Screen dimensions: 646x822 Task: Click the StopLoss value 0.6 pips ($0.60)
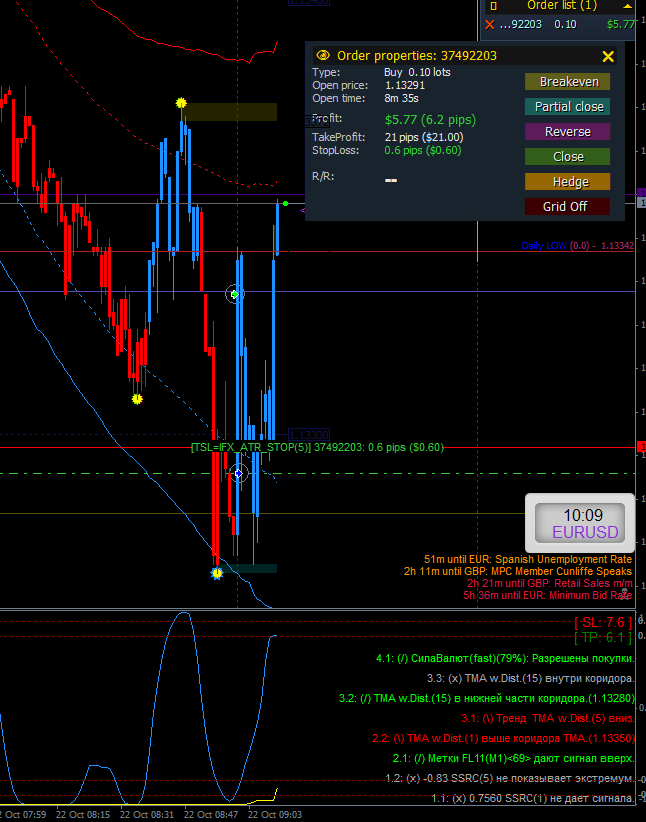[x=423, y=150]
